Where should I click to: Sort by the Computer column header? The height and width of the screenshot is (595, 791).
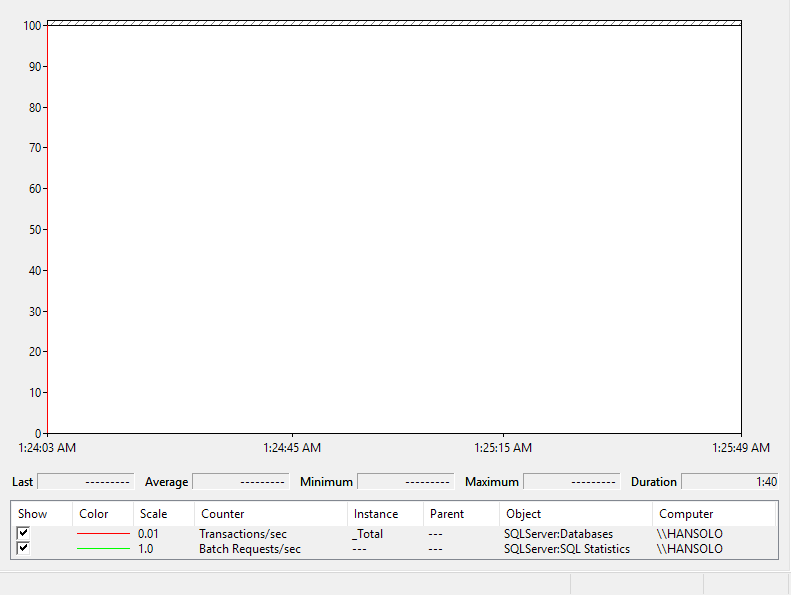(714, 514)
